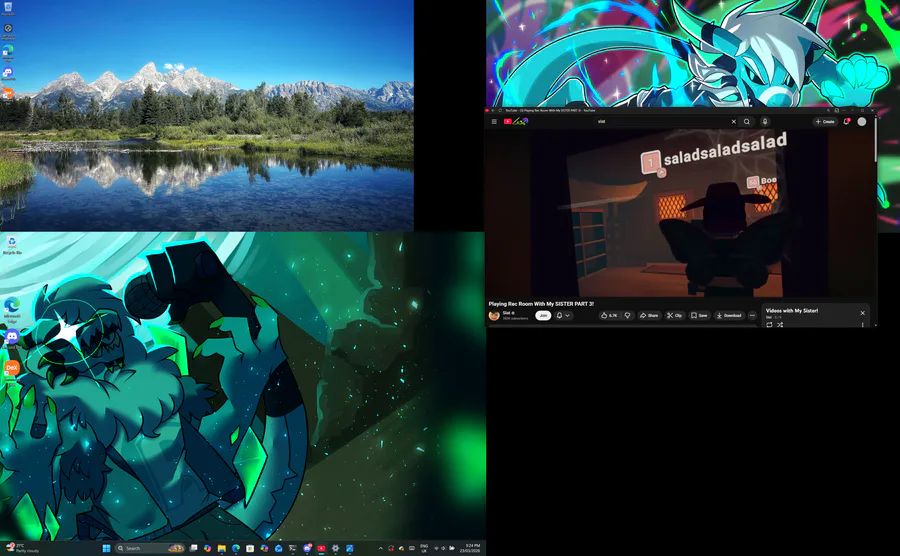The width and height of the screenshot is (900, 556).
Task: Run search with magnifier button in YouTube
Action: [747, 122]
